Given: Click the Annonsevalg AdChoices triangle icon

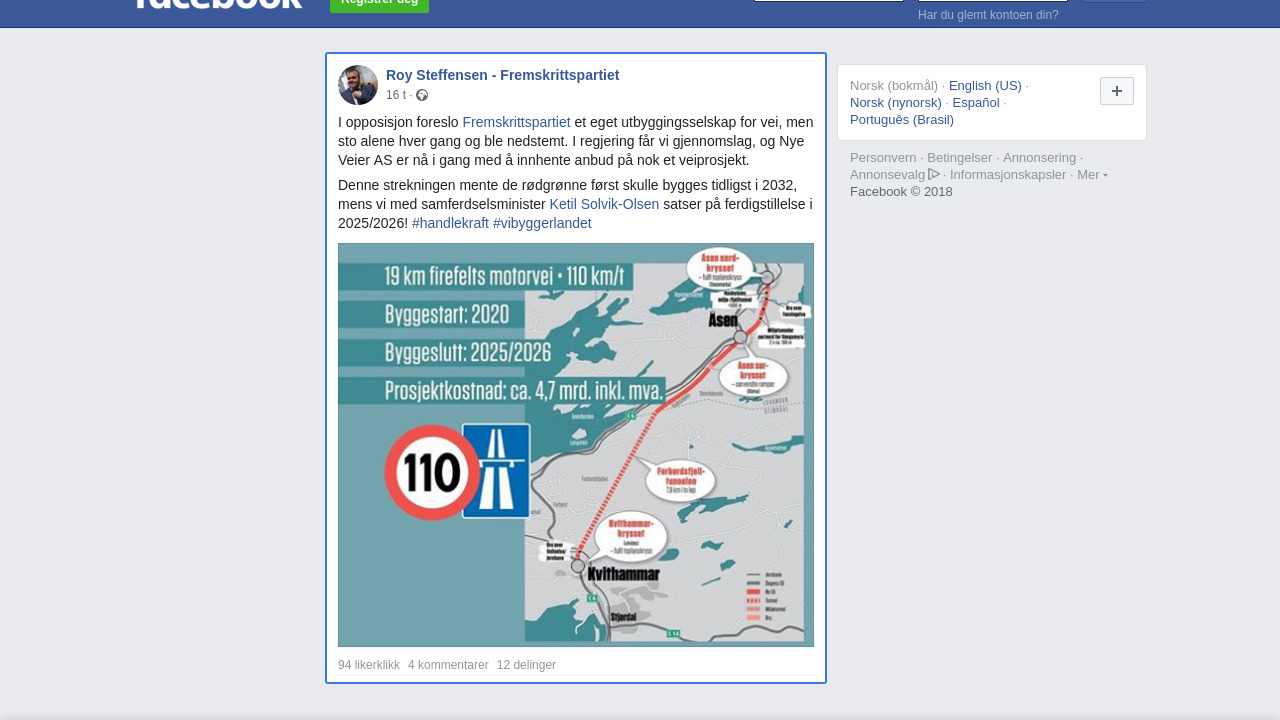Looking at the screenshot, I should [934, 174].
